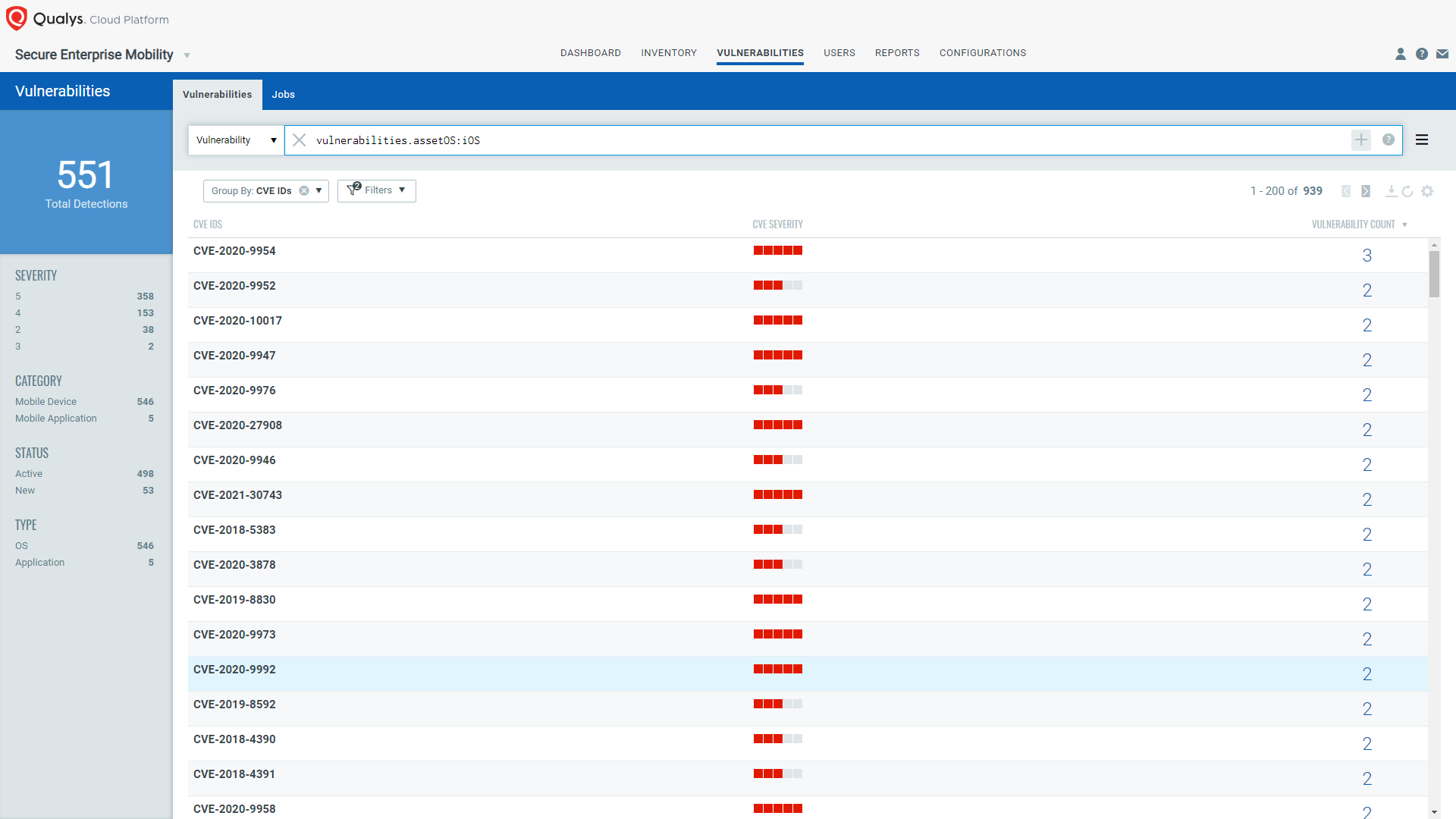Select highlighted row CVE-2020-9992

808,674
